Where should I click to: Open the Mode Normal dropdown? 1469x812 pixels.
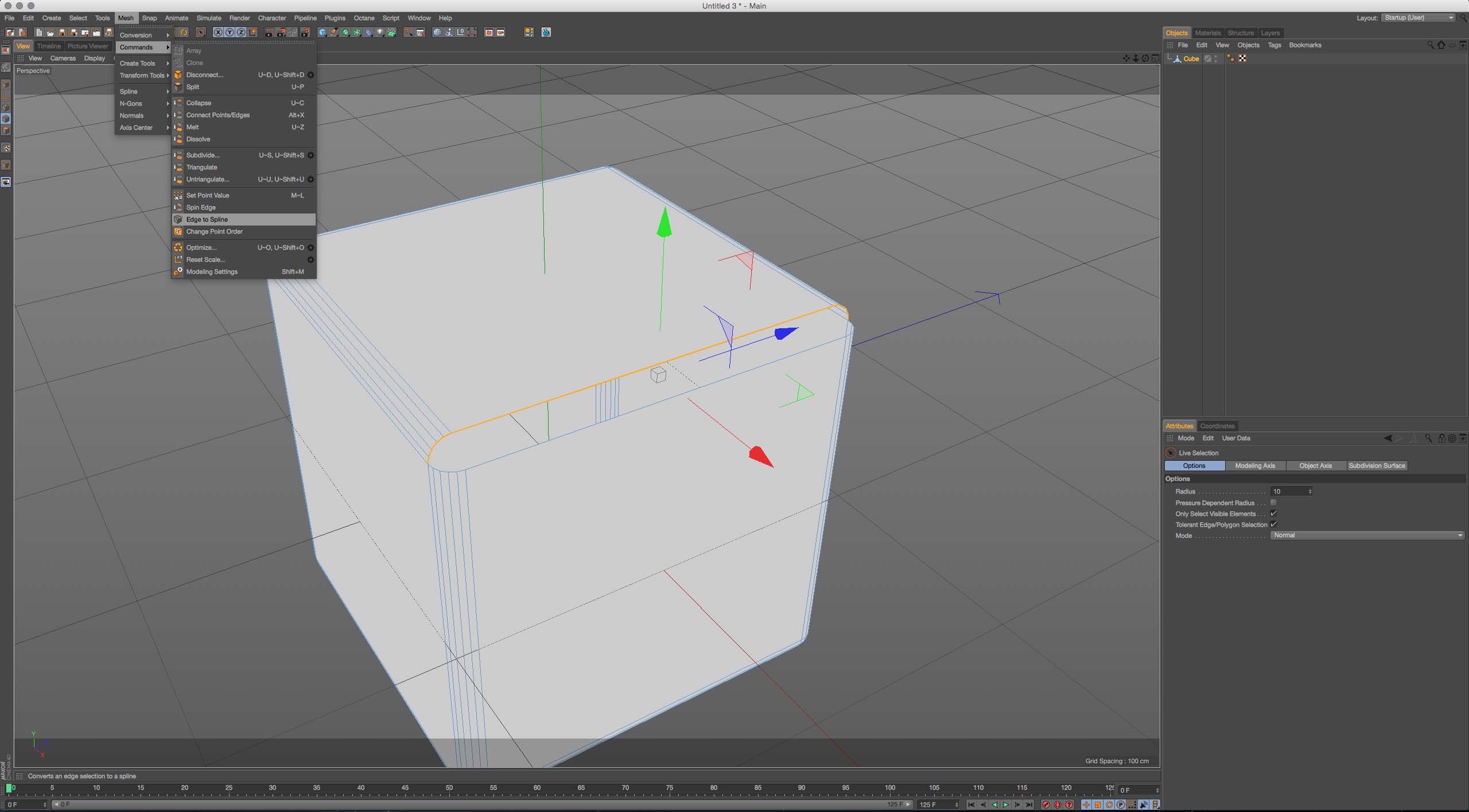(x=1367, y=535)
